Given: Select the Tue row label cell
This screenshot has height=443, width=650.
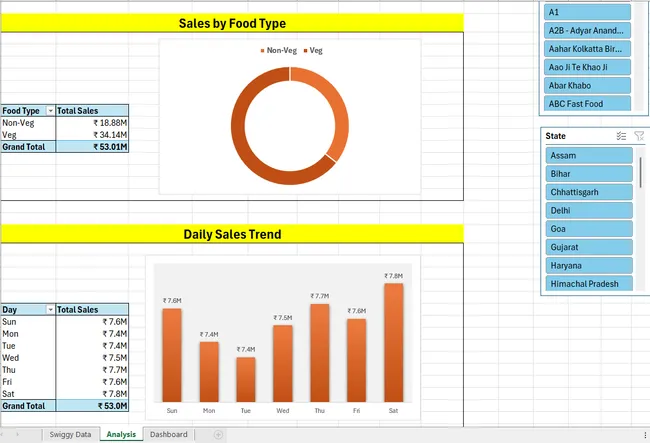Looking at the screenshot, I should point(28,346).
